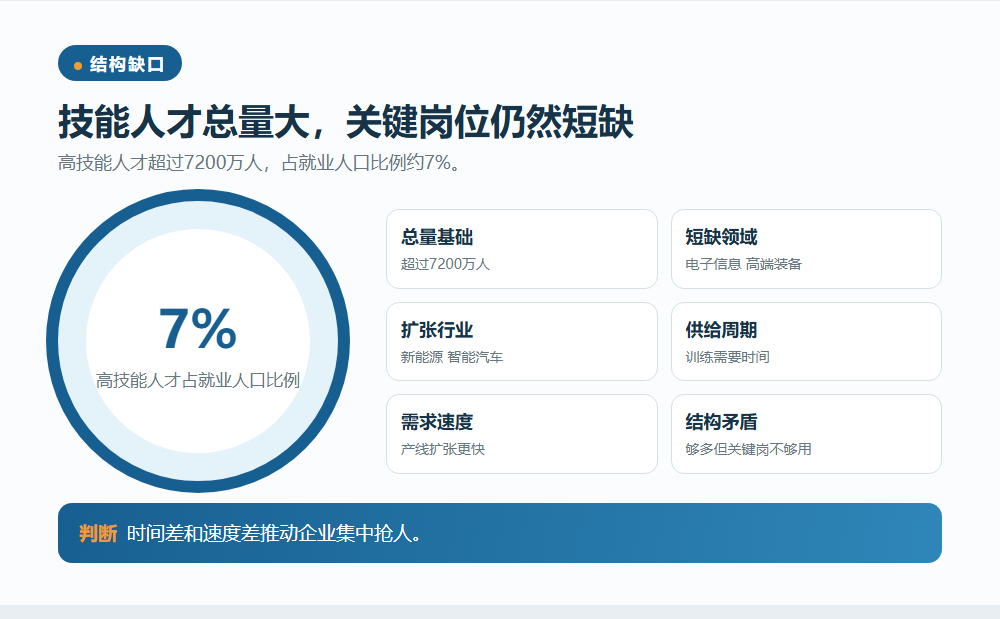
Task: Select the text 够多但关键岗不够用
Action: (749, 449)
